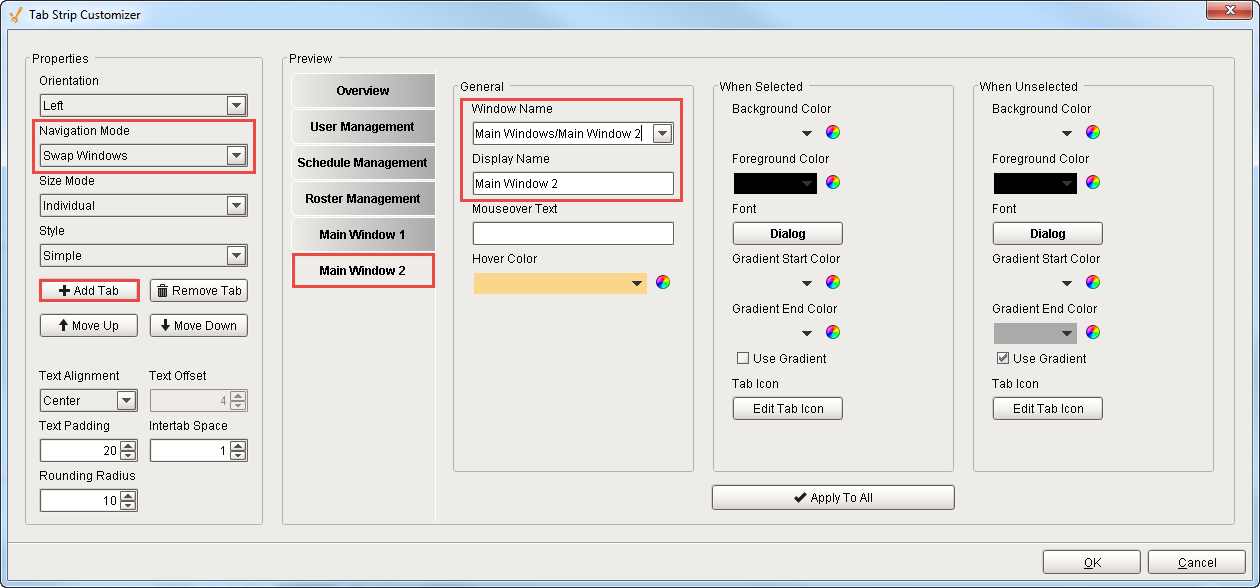Enable Use Gradient under When Selected

pyautogui.click(x=743, y=358)
